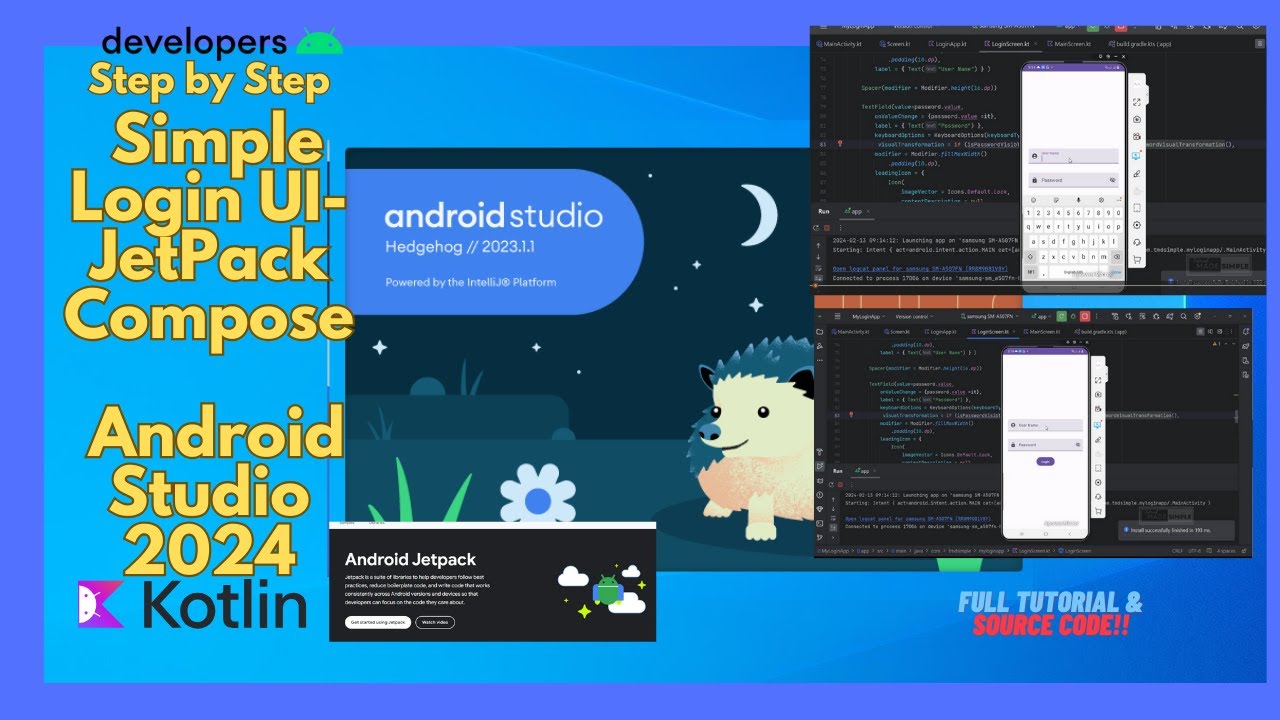
Task: Click 'Install successfully finished' notification in lower IDE
Action: click(1177, 530)
